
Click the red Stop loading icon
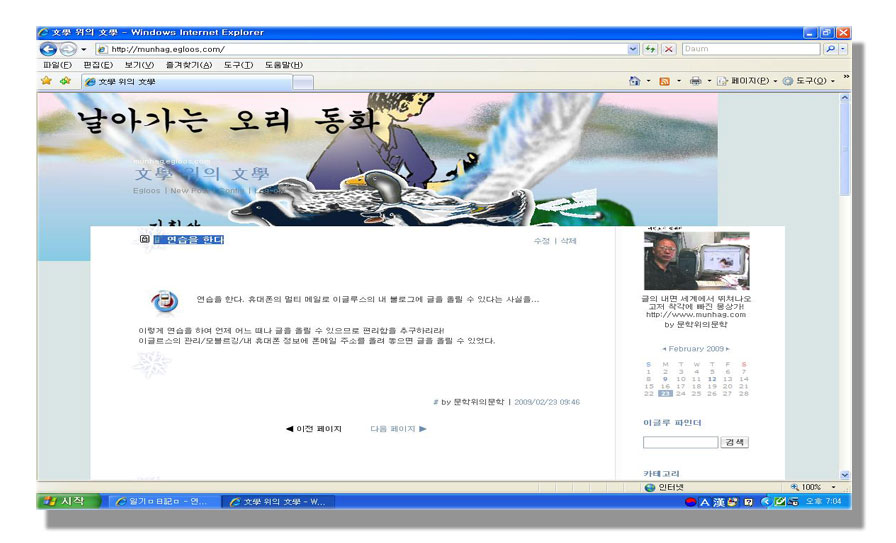point(668,49)
